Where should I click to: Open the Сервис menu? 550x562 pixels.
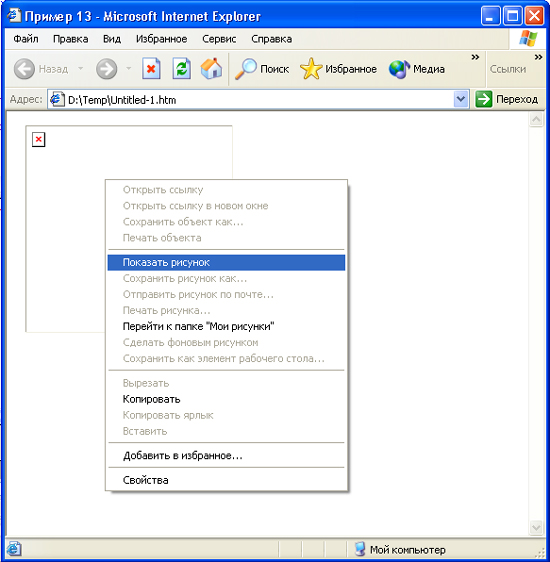[219, 39]
